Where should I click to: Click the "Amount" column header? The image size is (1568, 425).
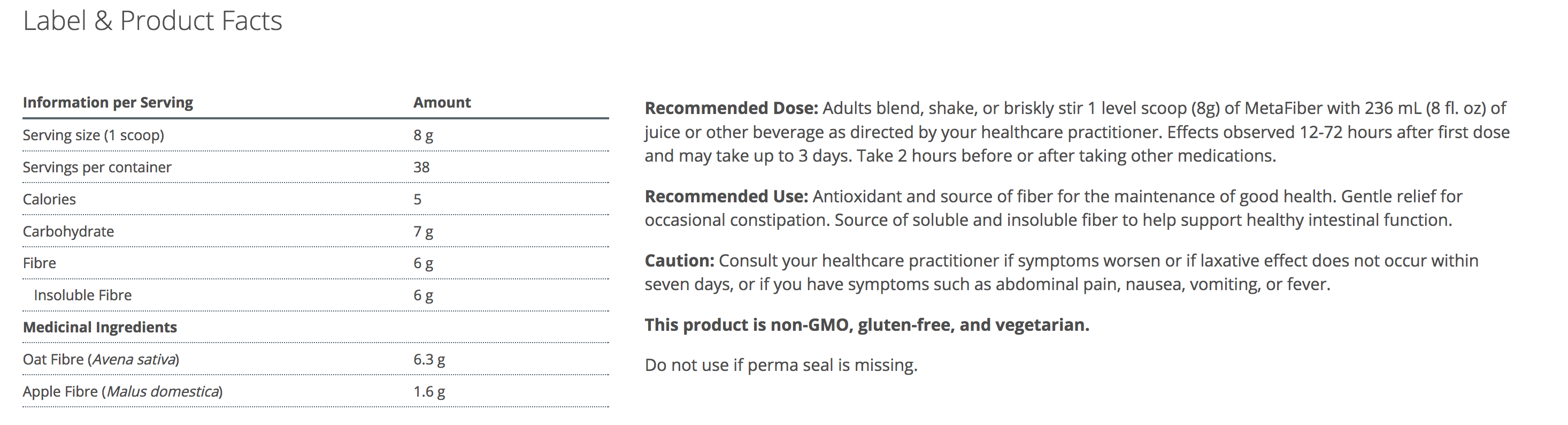click(442, 103)
